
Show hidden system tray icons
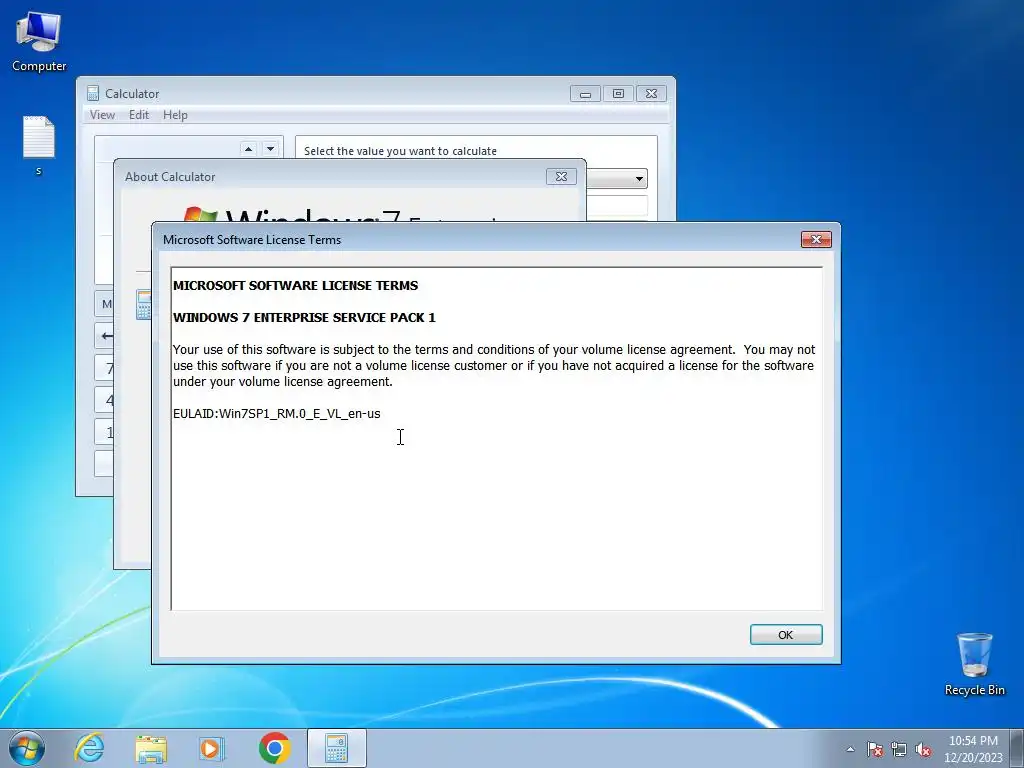tap(850, 749)
